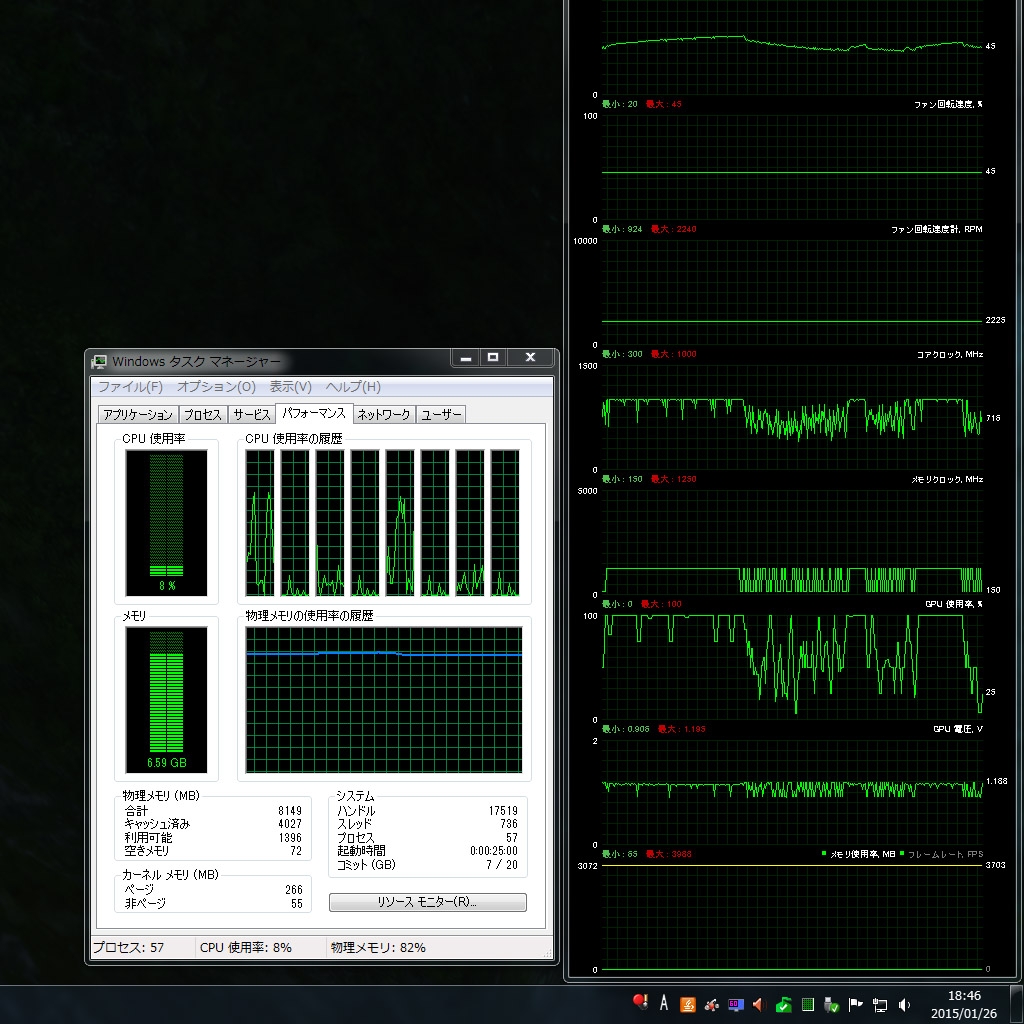1024x1024 pixels.
Task: Click the green folder checkmark tray icon
Action: (x=784, y=1004)
